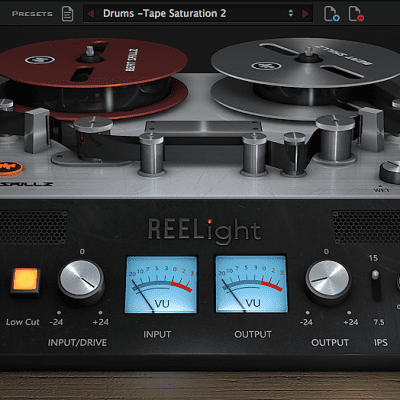Click the 7.5 IPS value label
400x400 pixels.
click(x=379, y=322)
